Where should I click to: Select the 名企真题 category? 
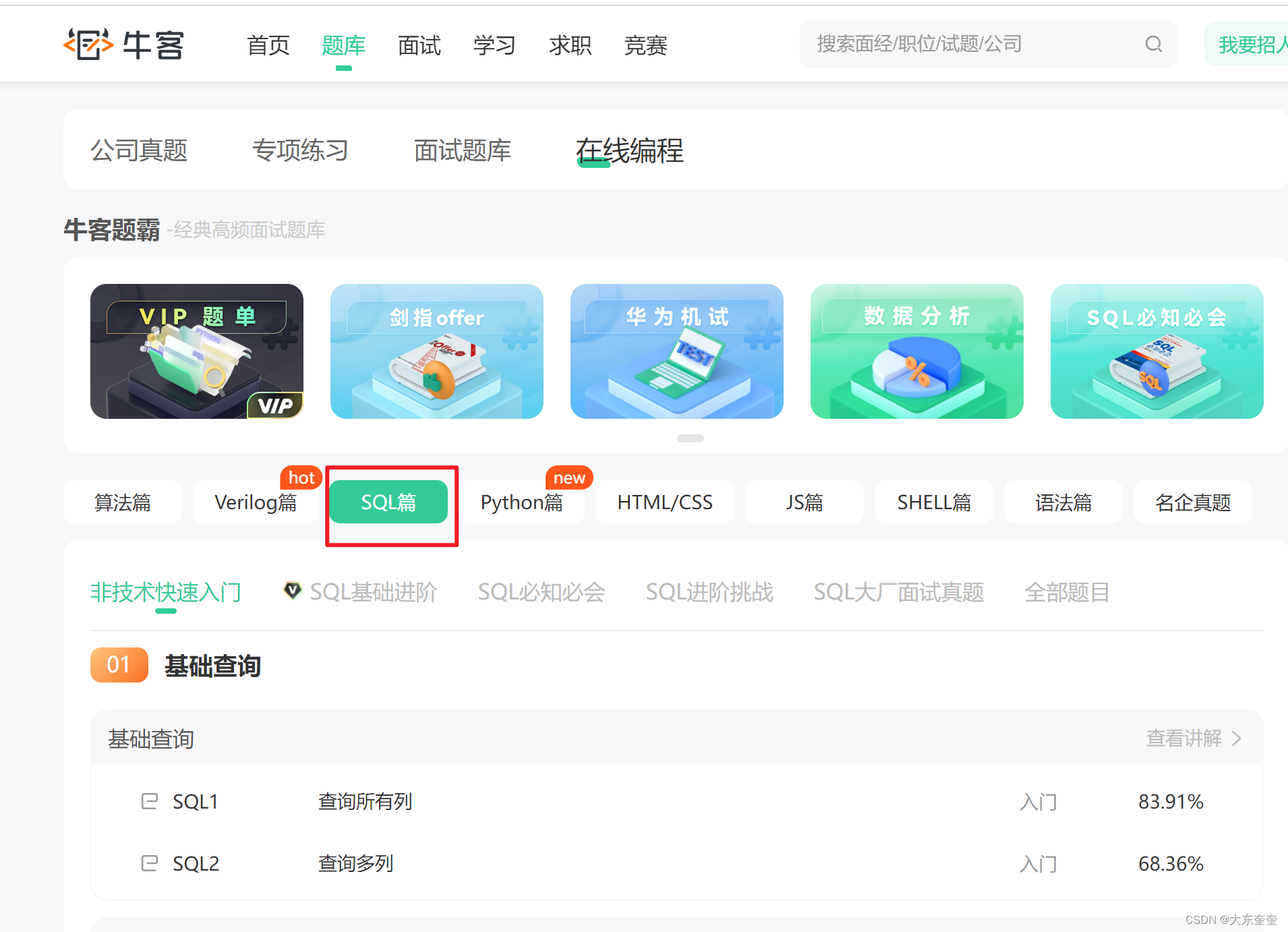coord(1193,502)
